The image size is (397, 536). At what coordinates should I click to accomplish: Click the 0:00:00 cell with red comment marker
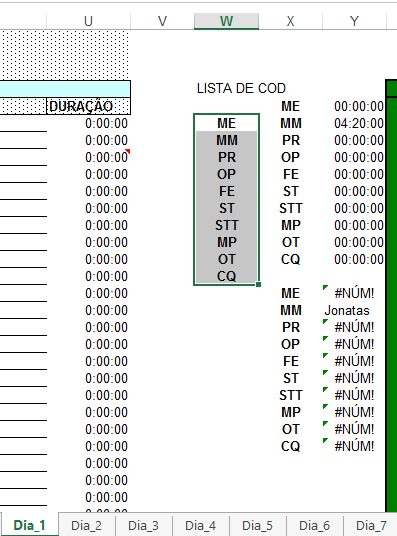(89, 157)
